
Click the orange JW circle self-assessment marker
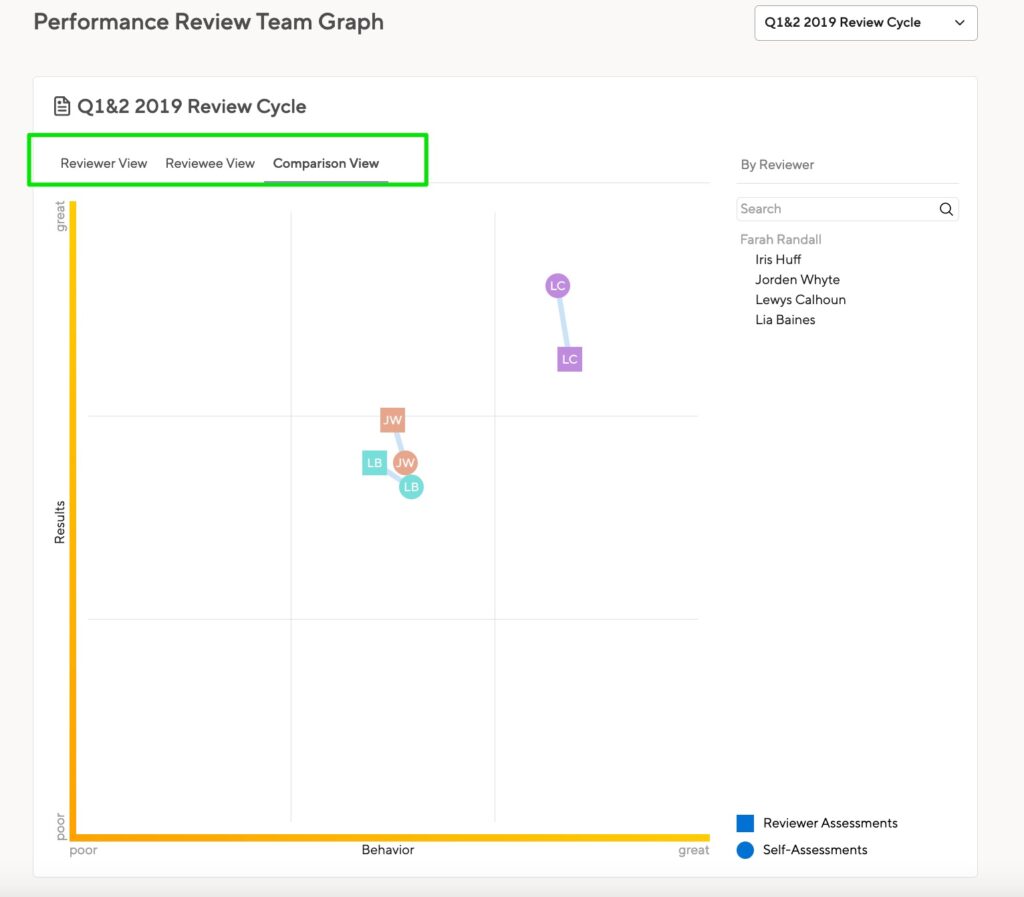[405, 463]
